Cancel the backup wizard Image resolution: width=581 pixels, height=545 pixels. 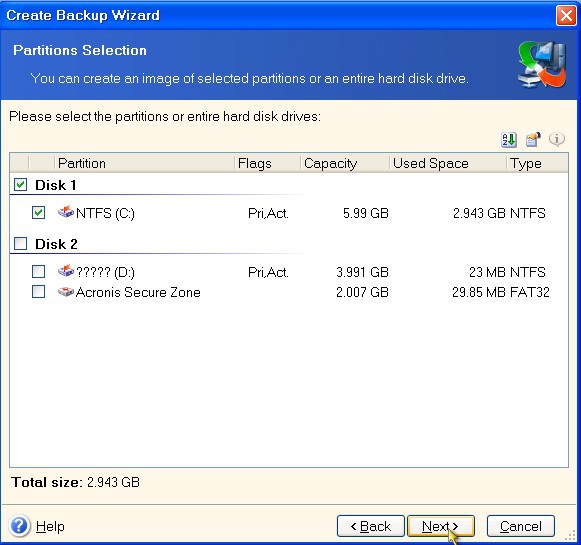(x=521, y=526)
